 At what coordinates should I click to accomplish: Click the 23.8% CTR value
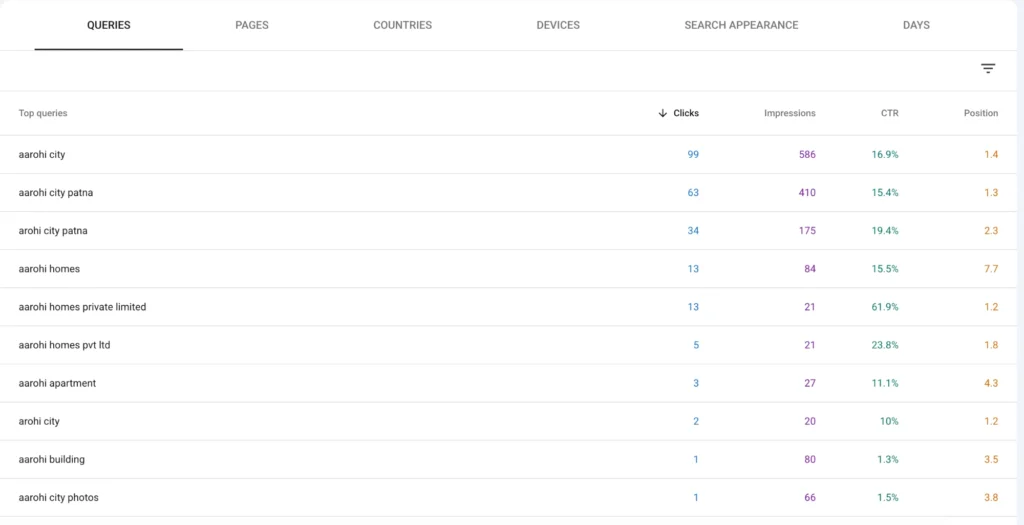click(x=885, y=345)
